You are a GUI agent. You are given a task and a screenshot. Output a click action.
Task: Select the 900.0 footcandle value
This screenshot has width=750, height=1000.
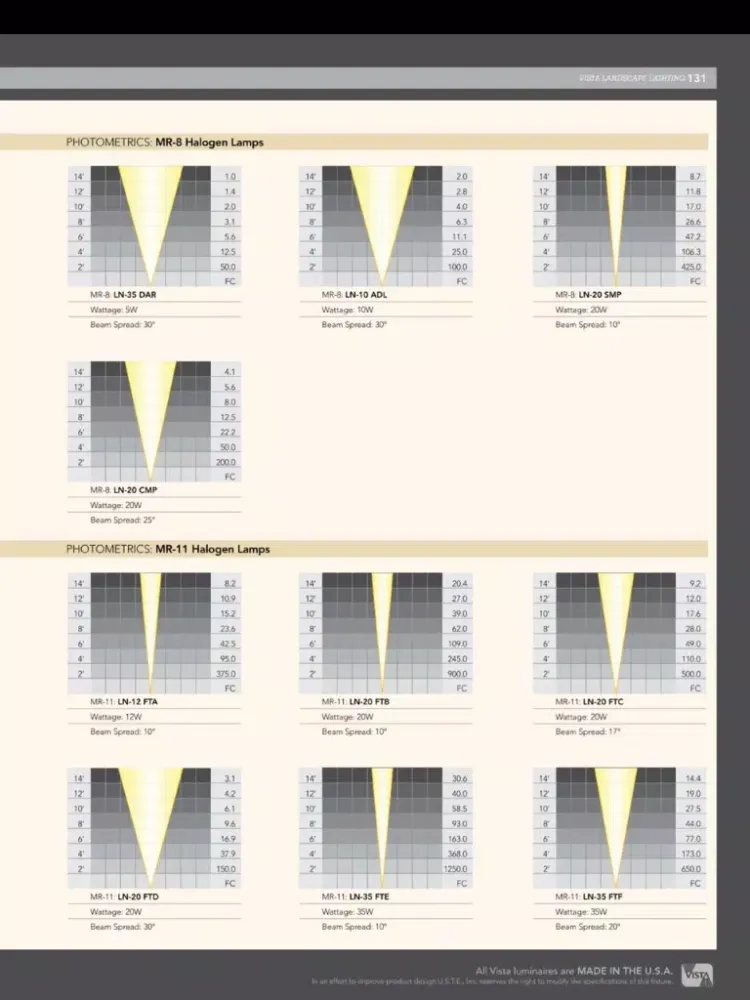457,673
